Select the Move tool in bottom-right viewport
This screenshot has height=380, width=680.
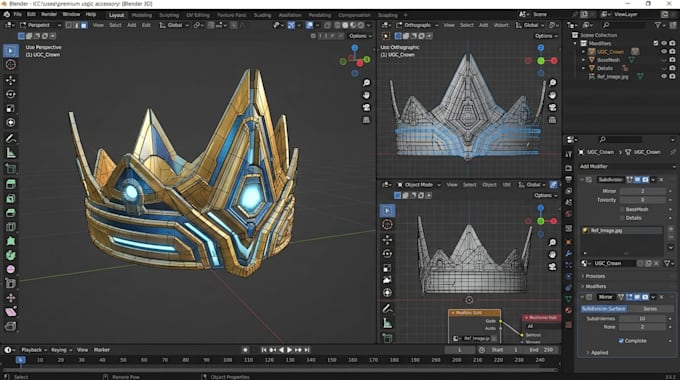pos(387,239)
